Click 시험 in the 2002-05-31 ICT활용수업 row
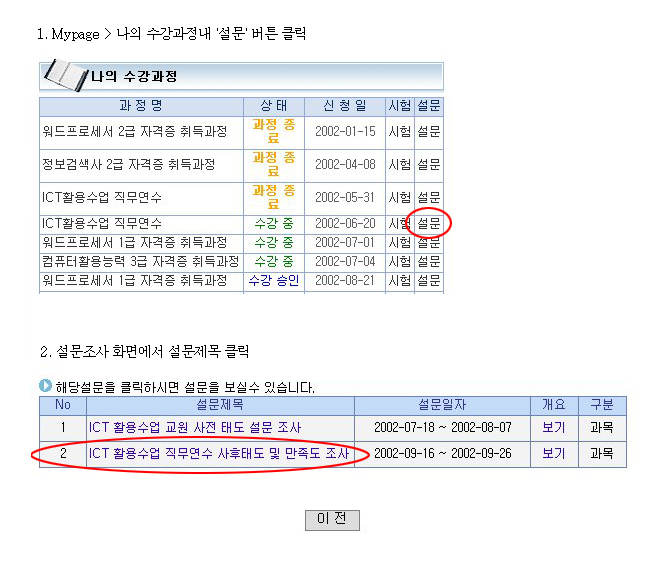The height and width of the screenshot is (570, 654). pyautogui.click(x=400, y=198)
